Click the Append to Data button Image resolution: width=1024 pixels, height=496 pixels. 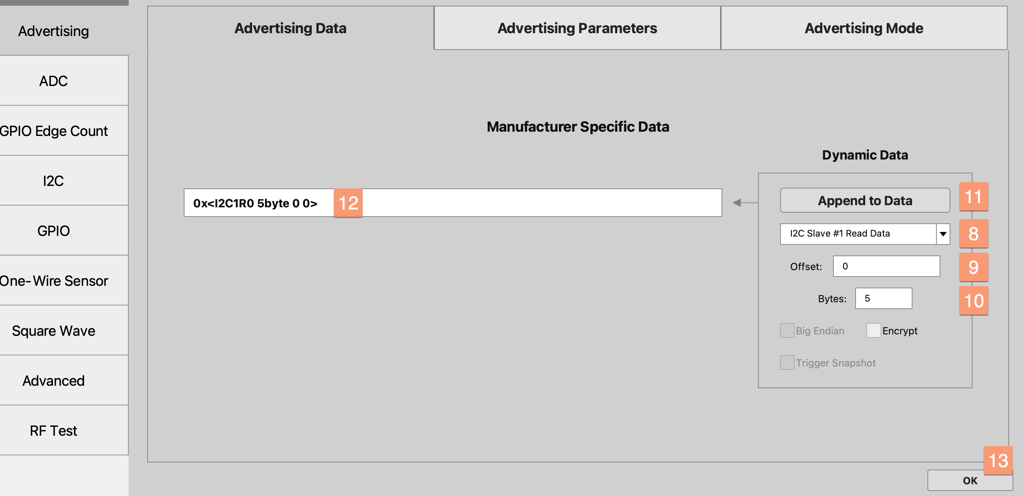click(864, 200)
